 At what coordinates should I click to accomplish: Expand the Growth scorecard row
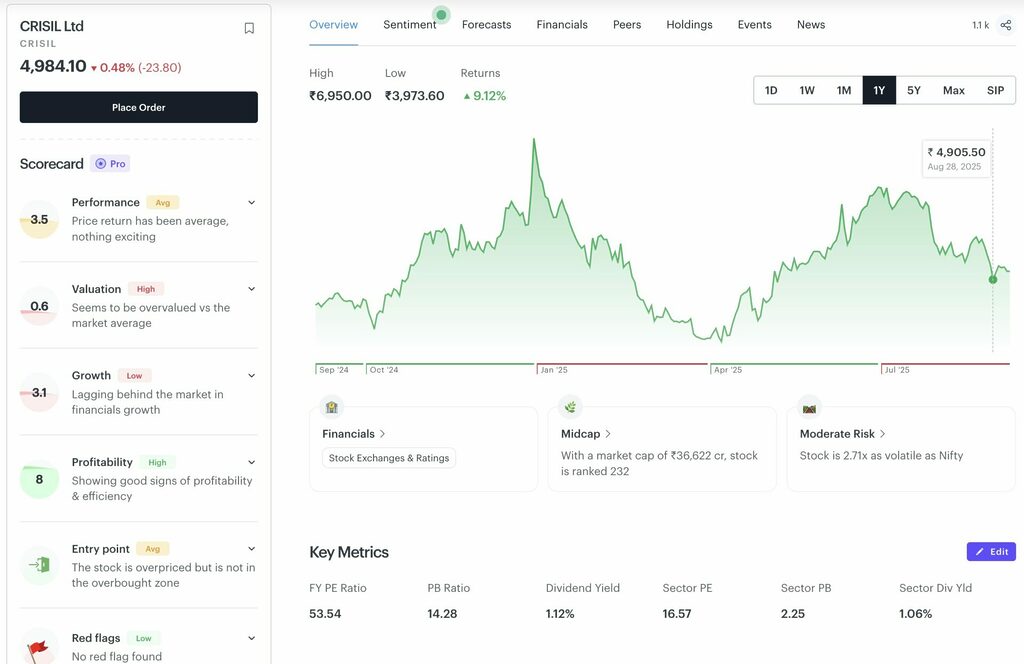pyautogui.click(x=251, y=375)
